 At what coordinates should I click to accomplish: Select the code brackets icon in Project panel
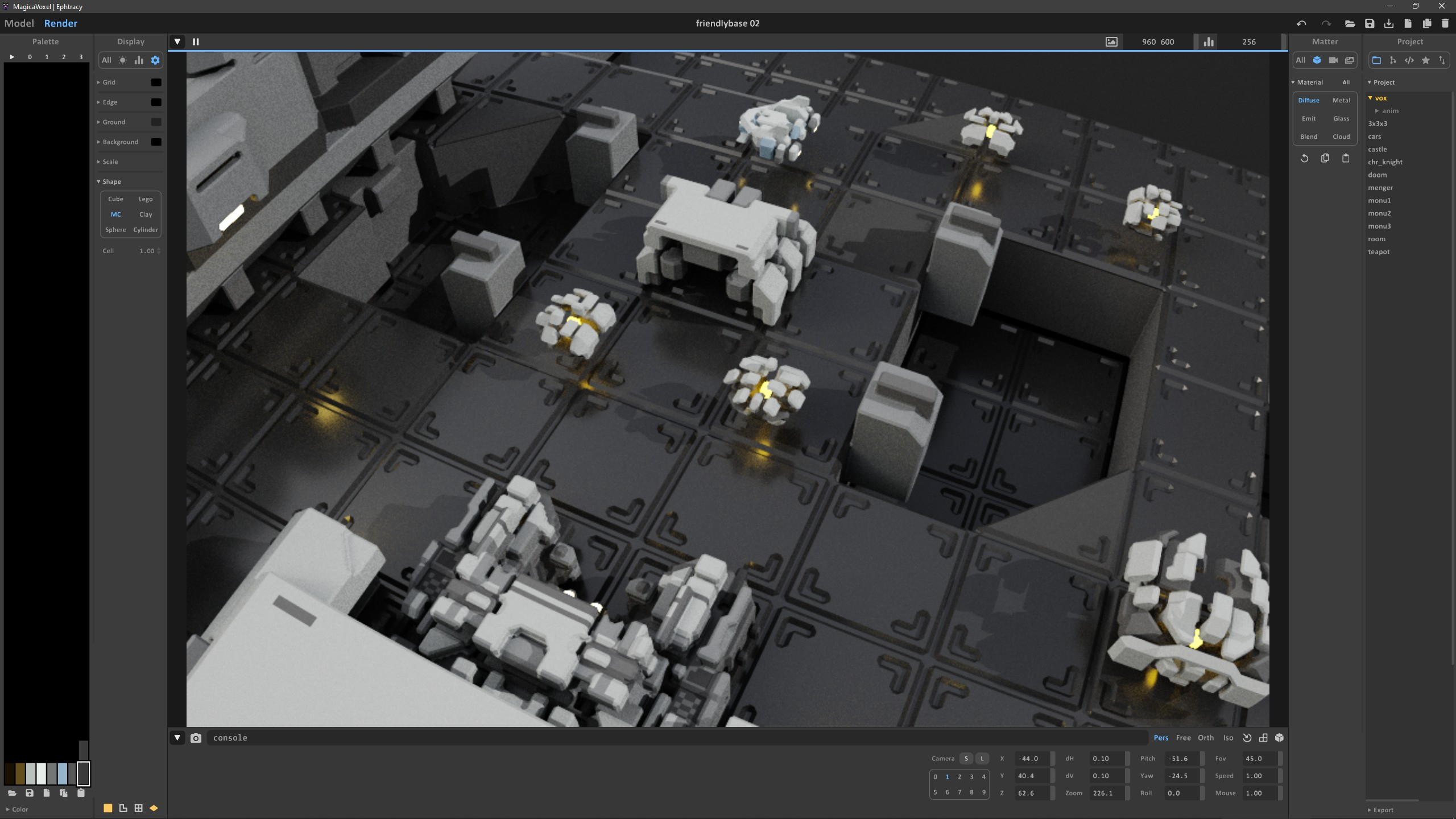pos(1409,60)
